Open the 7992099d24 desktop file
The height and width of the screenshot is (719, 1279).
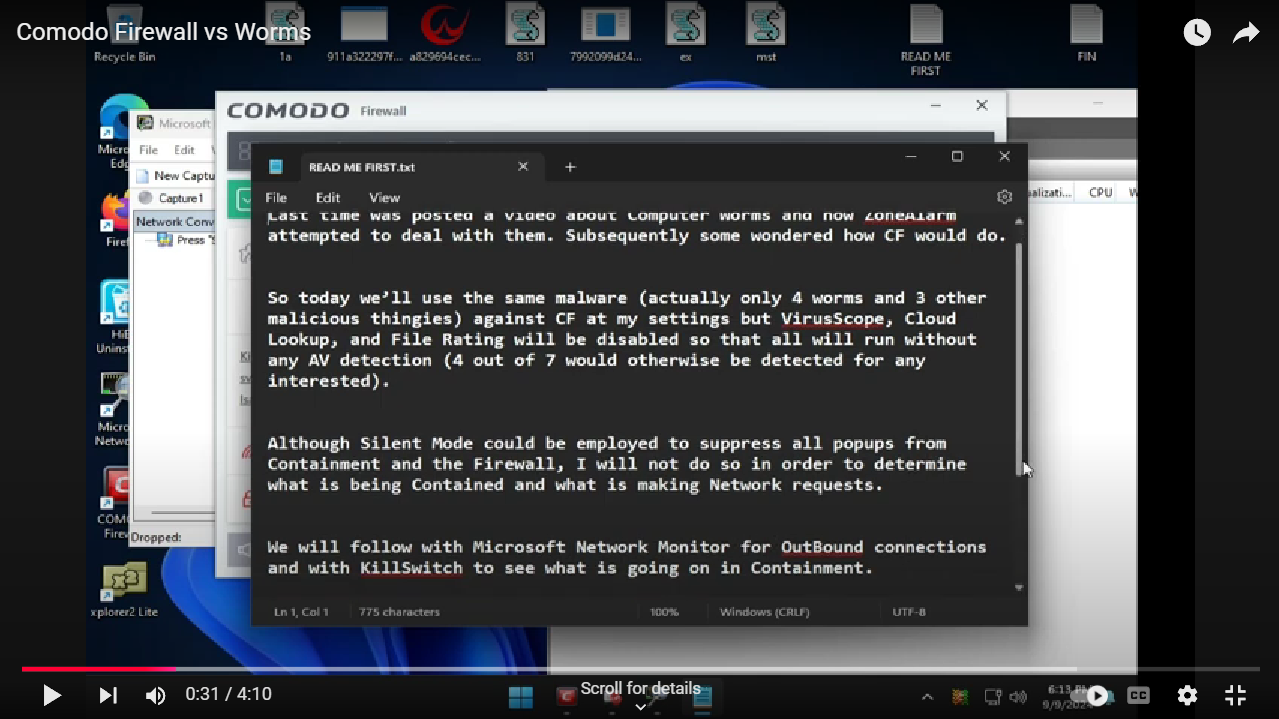coord(605,33)
